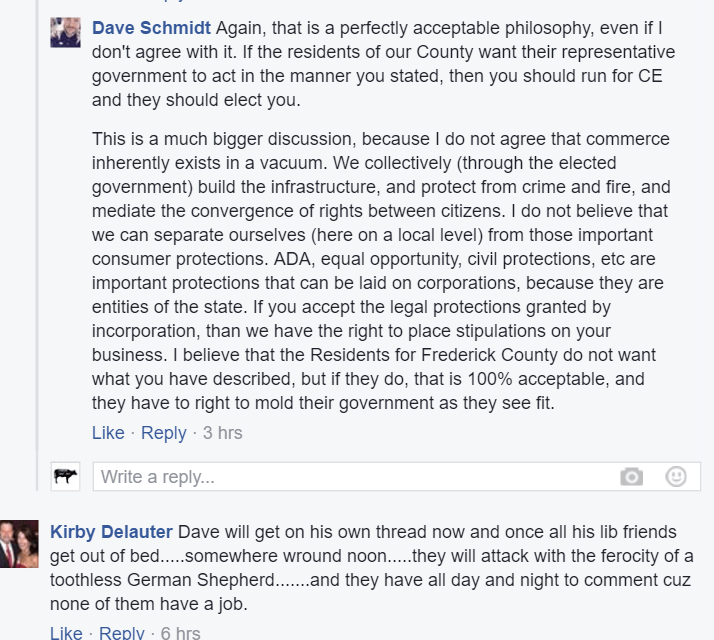
Task: Open the '3 hrs' comment timestamp
Action: point(222,433)
